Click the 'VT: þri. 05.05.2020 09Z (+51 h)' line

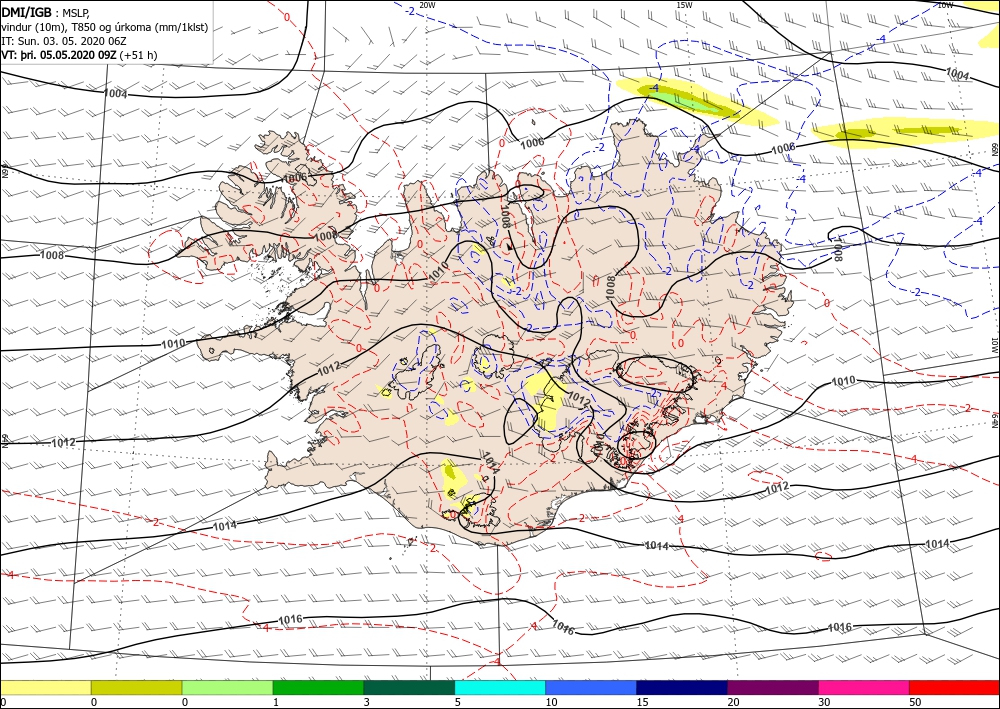(x=80, y=55)
